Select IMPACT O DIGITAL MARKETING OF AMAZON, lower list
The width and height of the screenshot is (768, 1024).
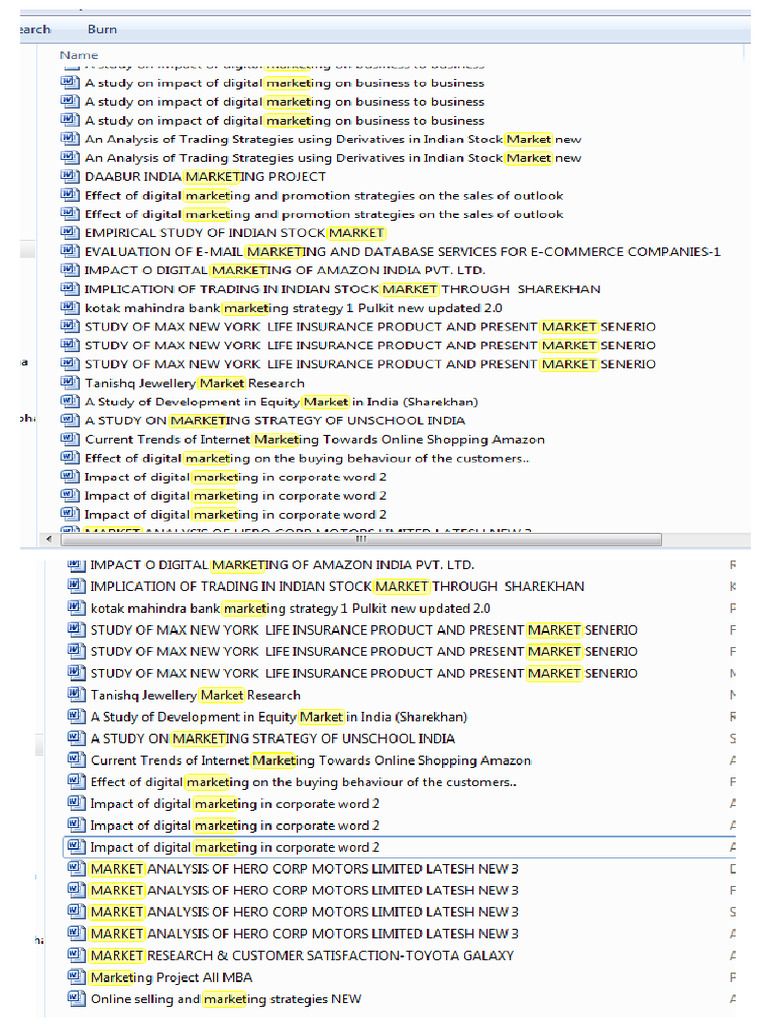[282, 565]
